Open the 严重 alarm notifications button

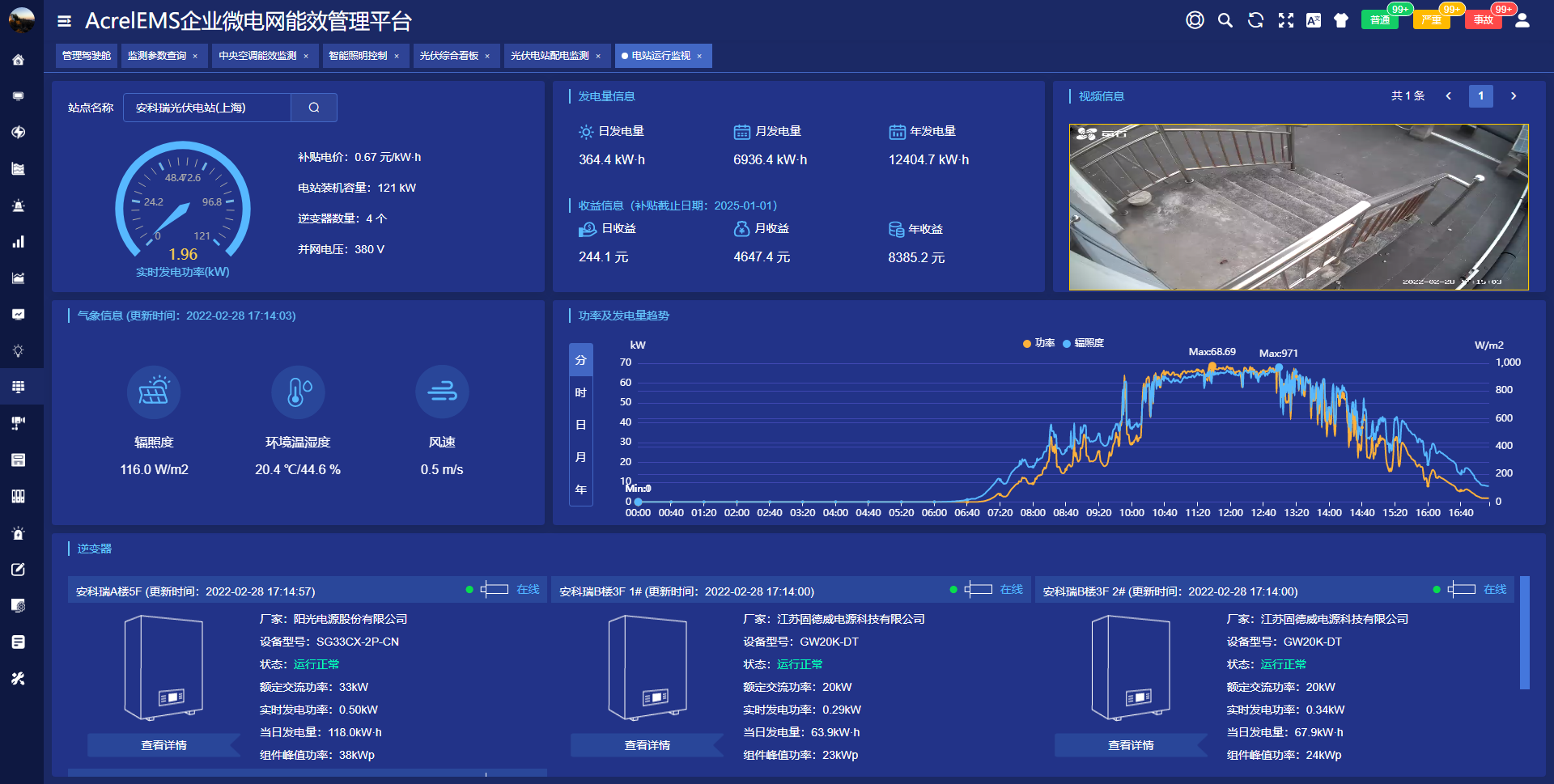1431,20
